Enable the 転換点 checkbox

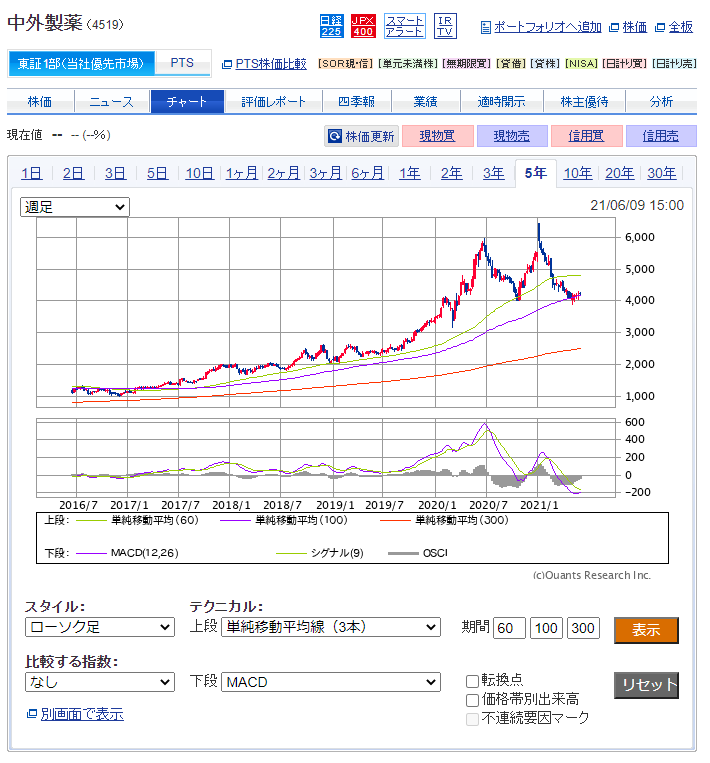point(472,681)
